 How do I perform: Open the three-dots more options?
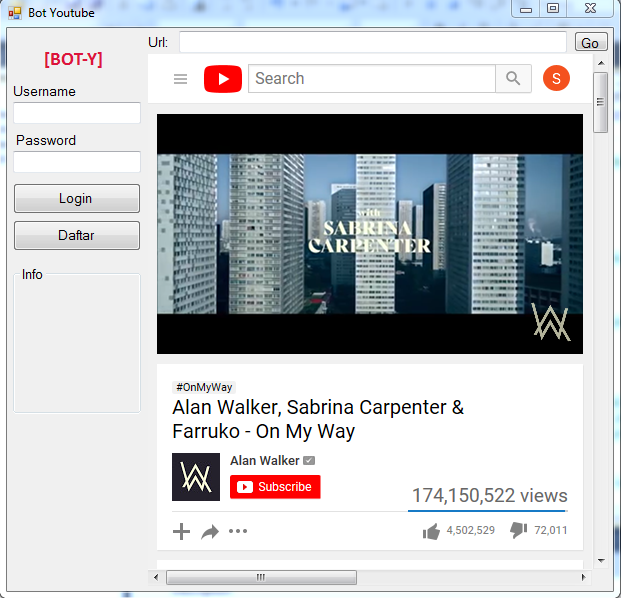238,531
